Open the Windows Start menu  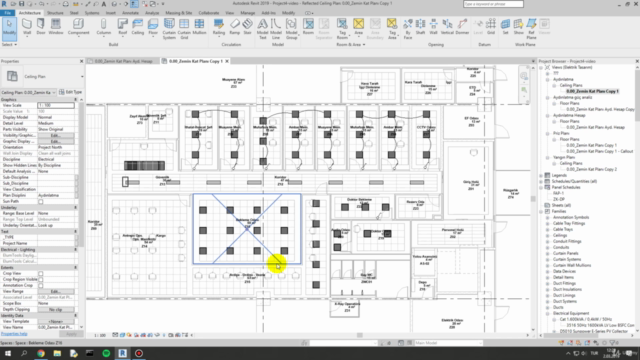click(x=8, y=353)
